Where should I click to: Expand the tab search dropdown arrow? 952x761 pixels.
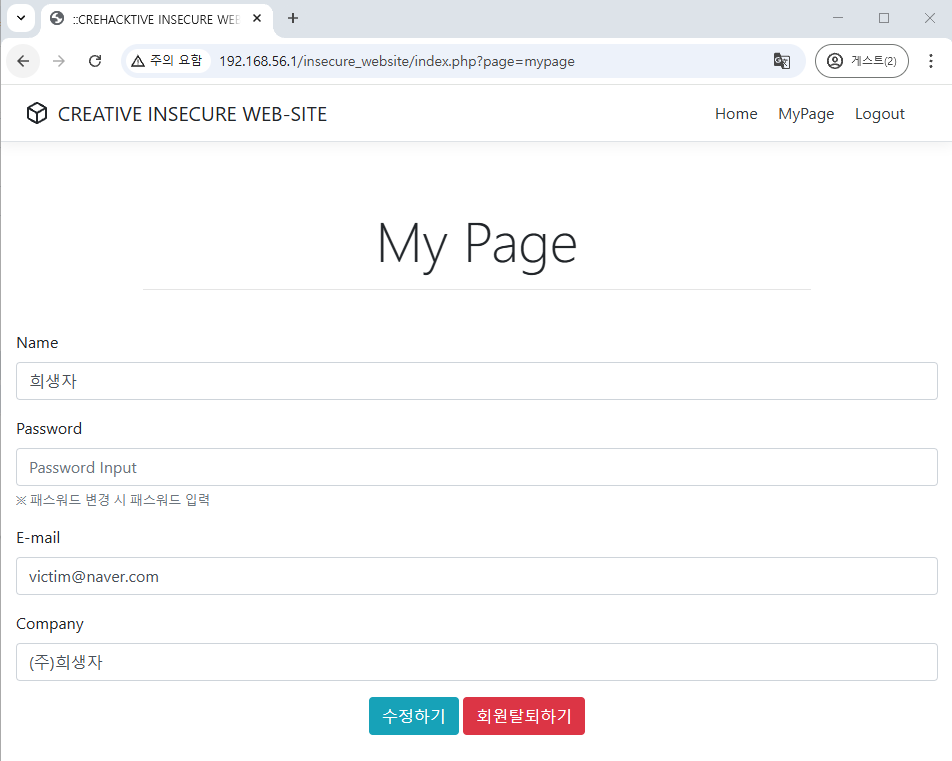point(21,18)
